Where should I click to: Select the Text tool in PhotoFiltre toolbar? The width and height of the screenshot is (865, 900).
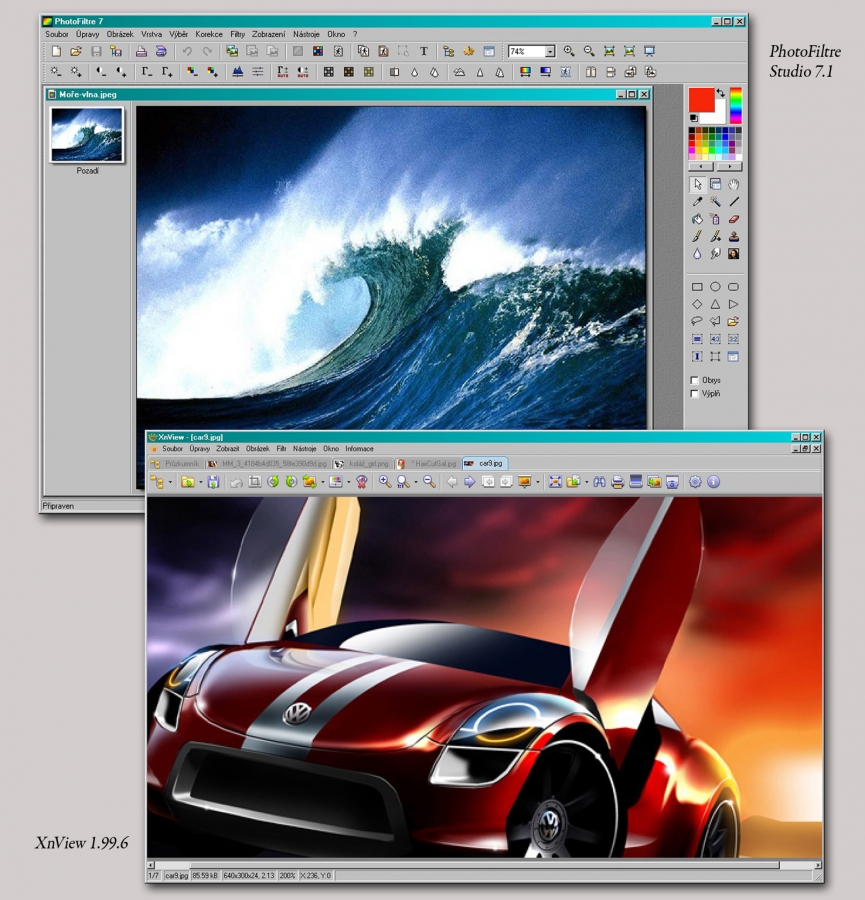click(x=424, y=52)
